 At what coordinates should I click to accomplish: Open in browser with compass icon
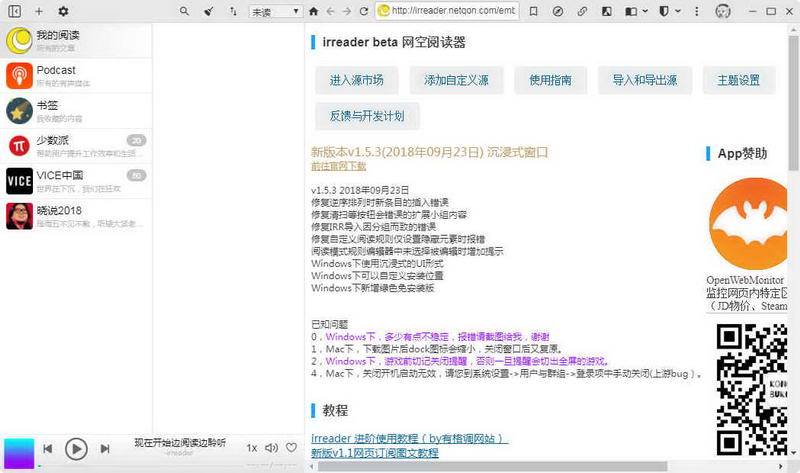tap(558, 11)
